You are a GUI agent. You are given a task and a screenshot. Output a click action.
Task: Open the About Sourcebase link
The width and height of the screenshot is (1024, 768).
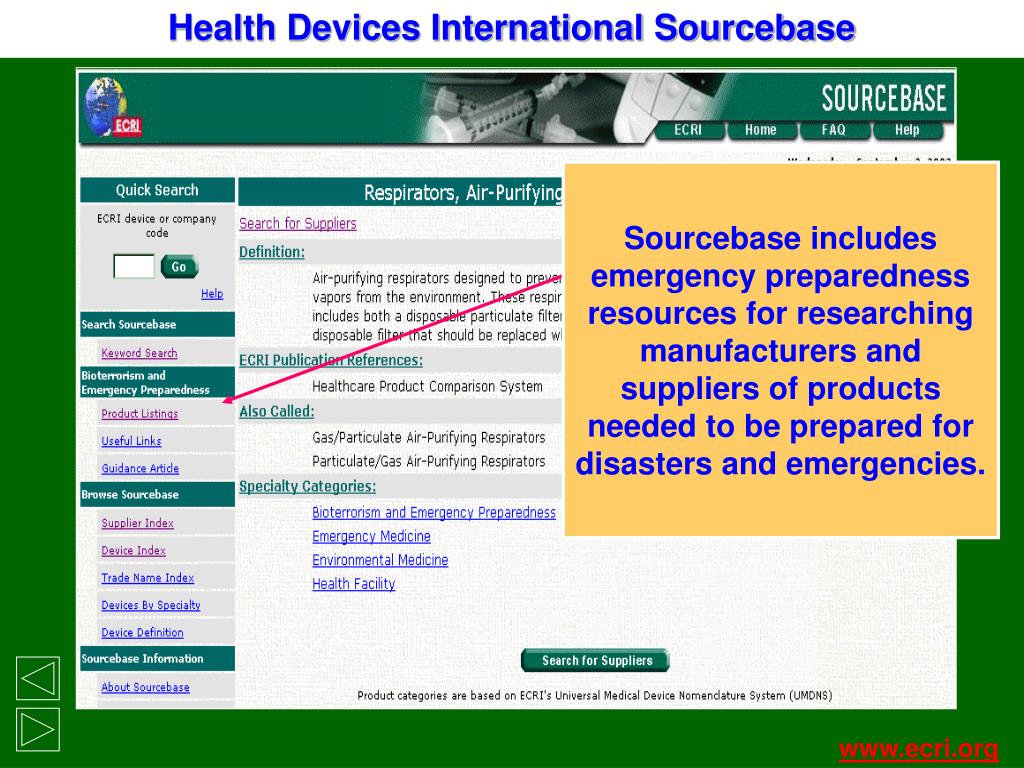click(x=146, y=688)
